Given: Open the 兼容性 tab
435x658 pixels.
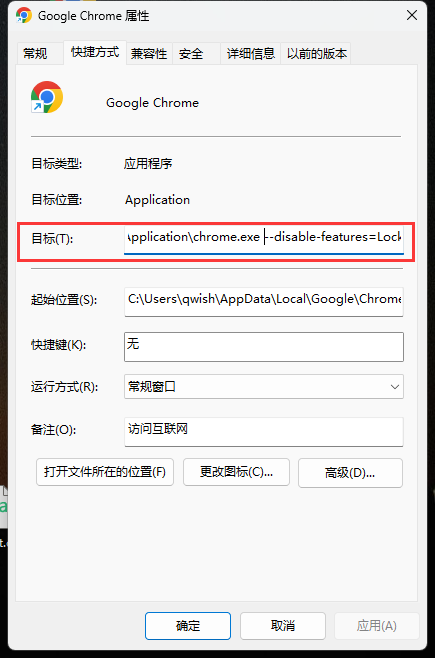Looking at the screenshot, I should click(149, 54).
